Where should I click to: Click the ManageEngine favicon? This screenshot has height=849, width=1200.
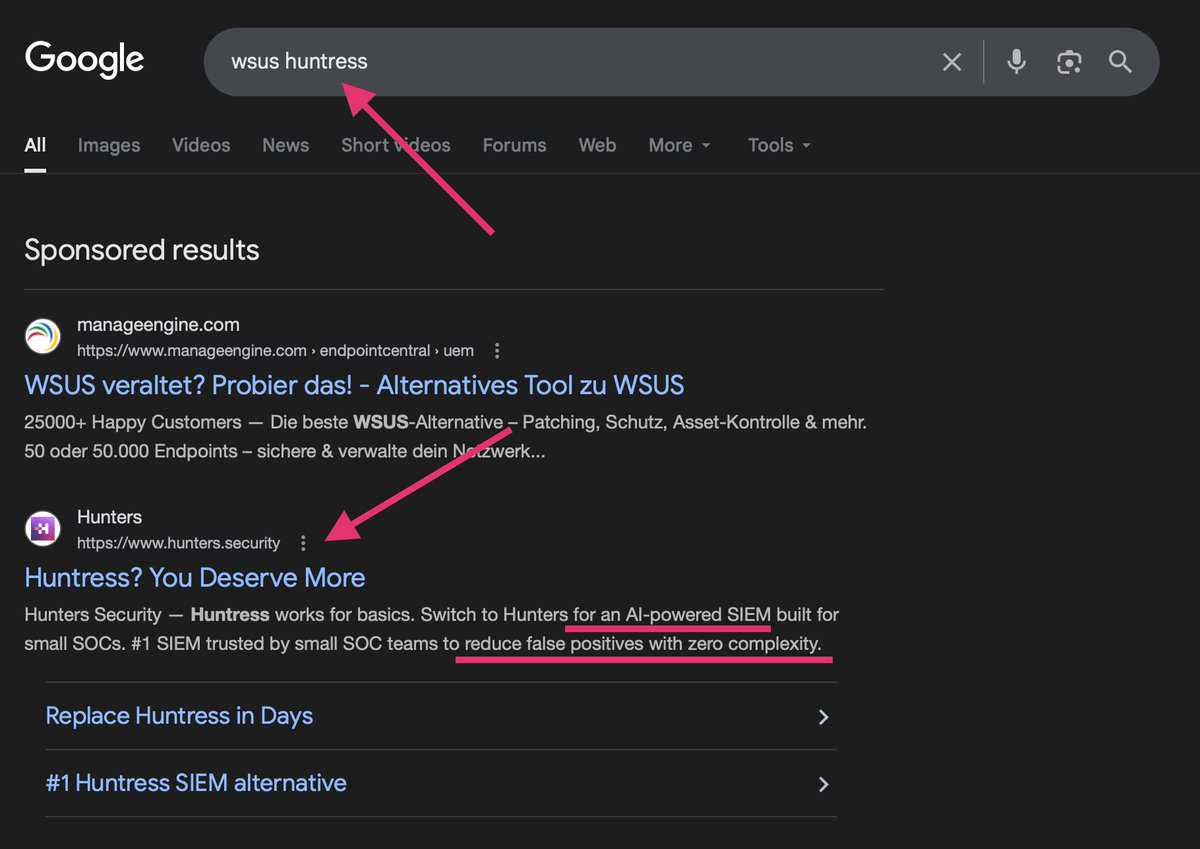click(43, 337)
